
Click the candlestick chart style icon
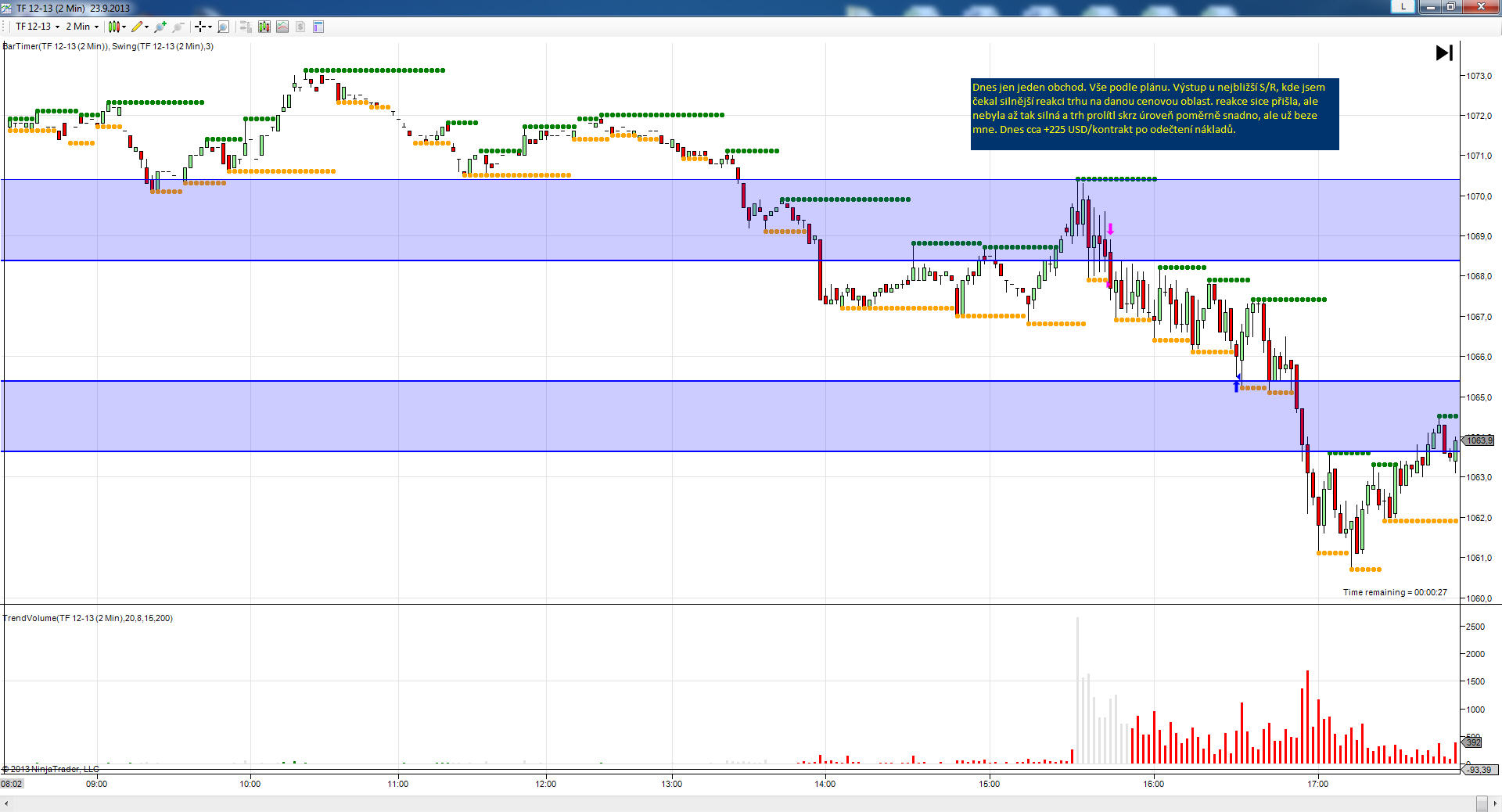[x=114, y=27]
